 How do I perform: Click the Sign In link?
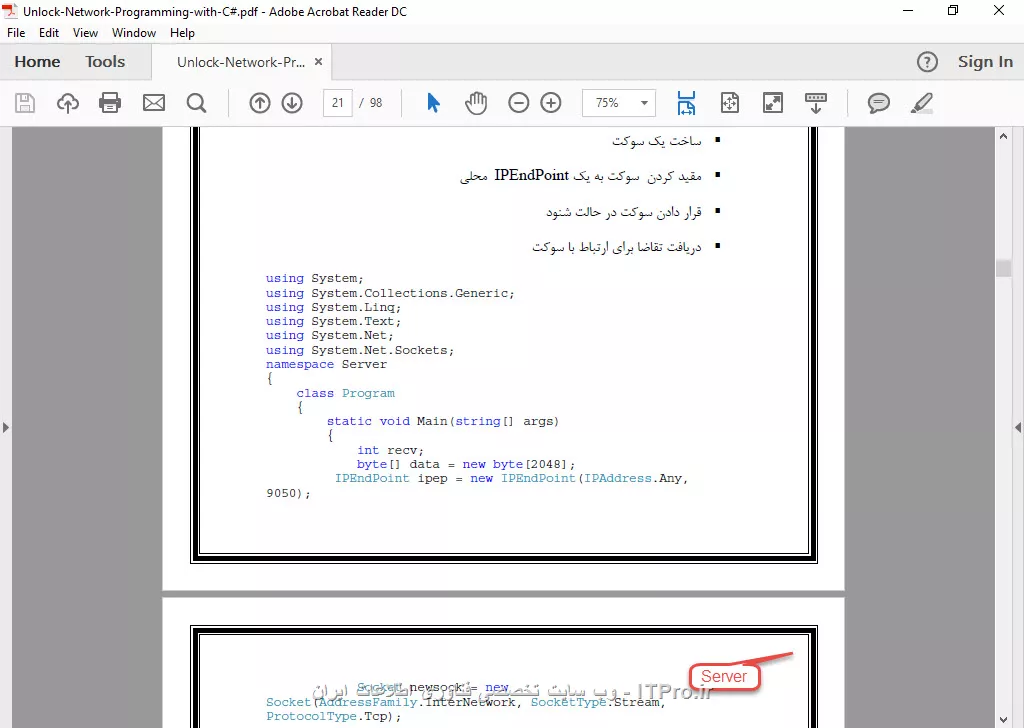pyautogui.click(x=985, y=62)
